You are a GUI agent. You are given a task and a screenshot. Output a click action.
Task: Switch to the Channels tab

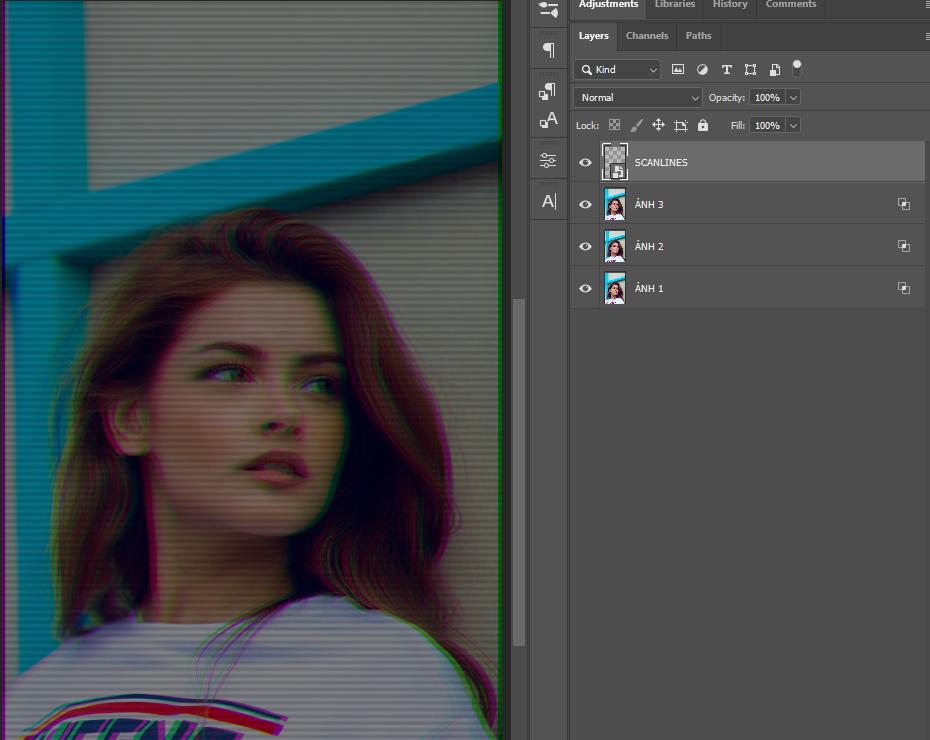click(647, 36)
